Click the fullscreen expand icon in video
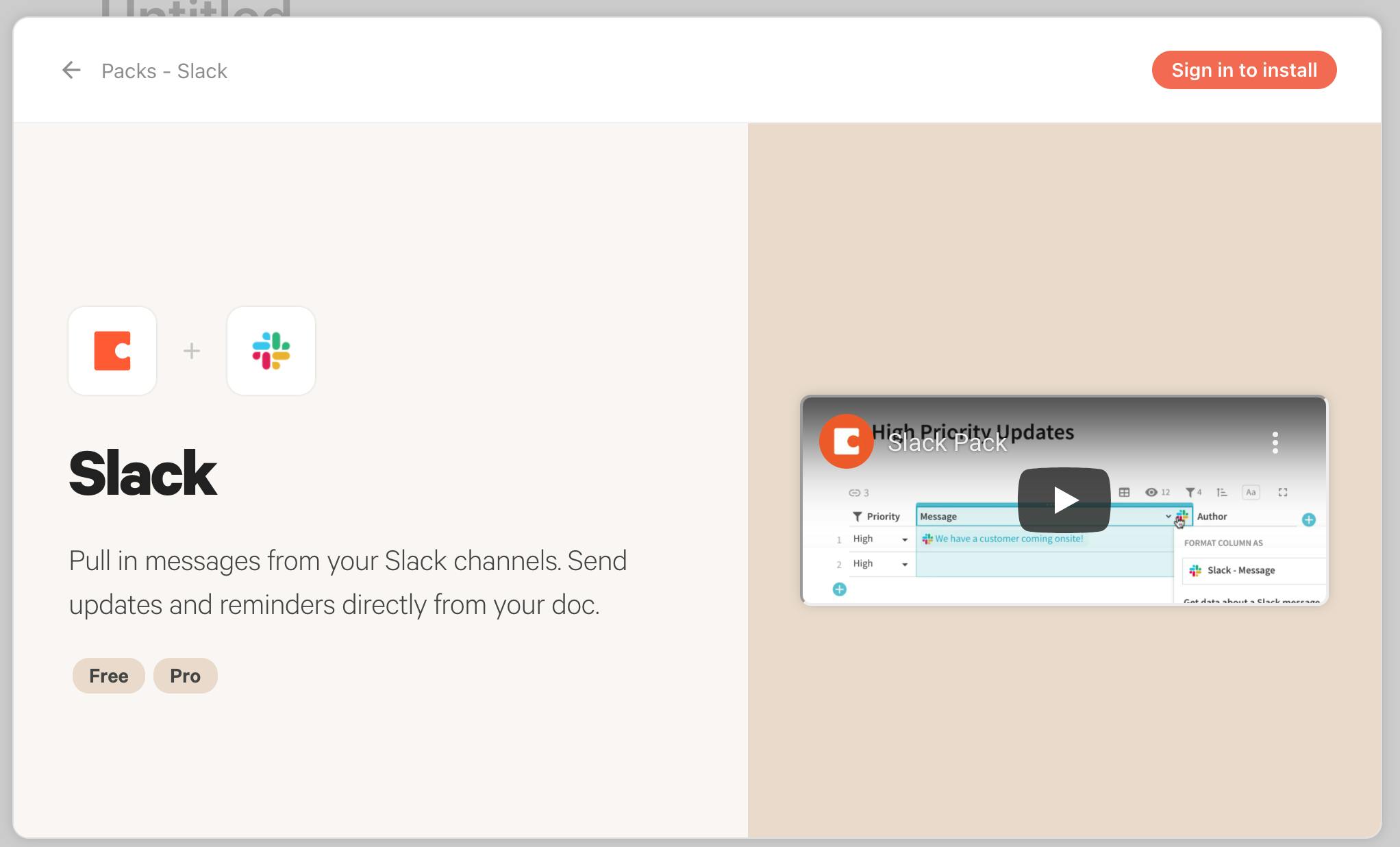The height and width of the screenshot is (847, 1400). [1283, 492]
